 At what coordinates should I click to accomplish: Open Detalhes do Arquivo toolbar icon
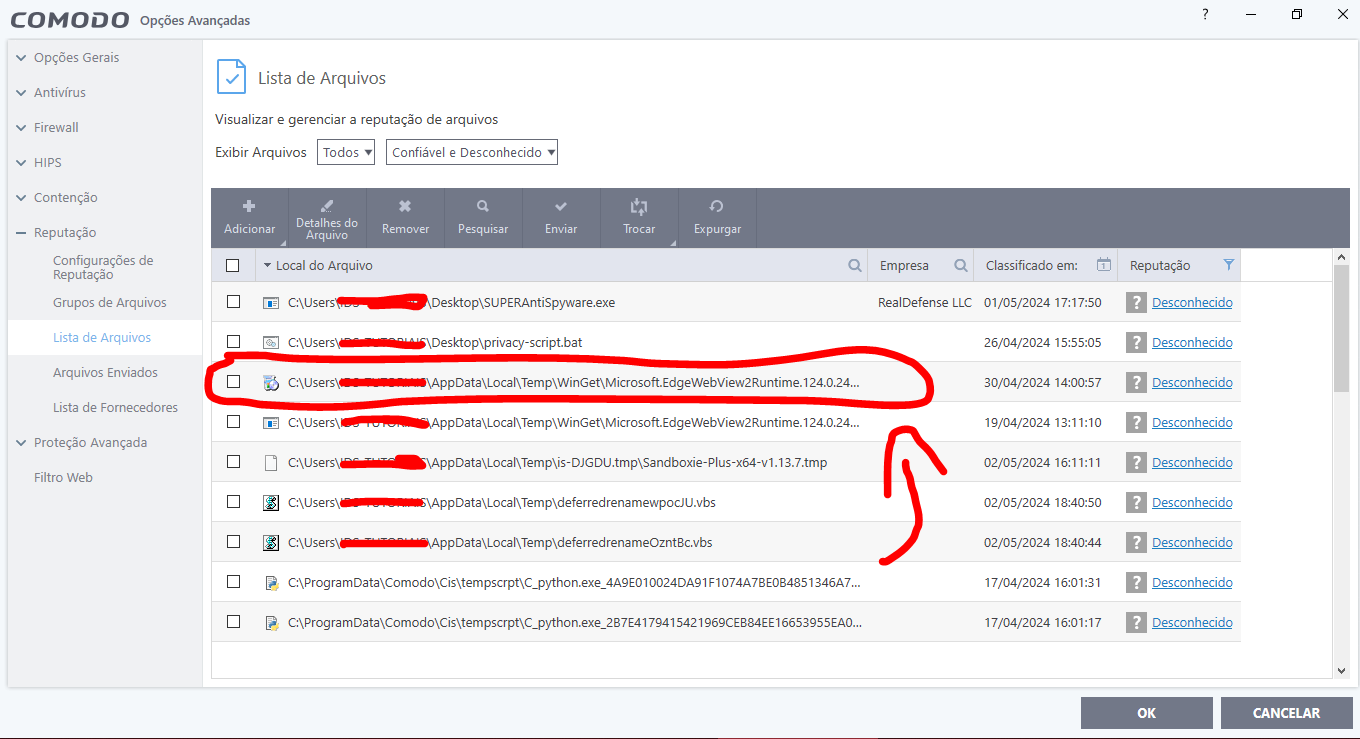pyautogui.click(x=327, y=206)
